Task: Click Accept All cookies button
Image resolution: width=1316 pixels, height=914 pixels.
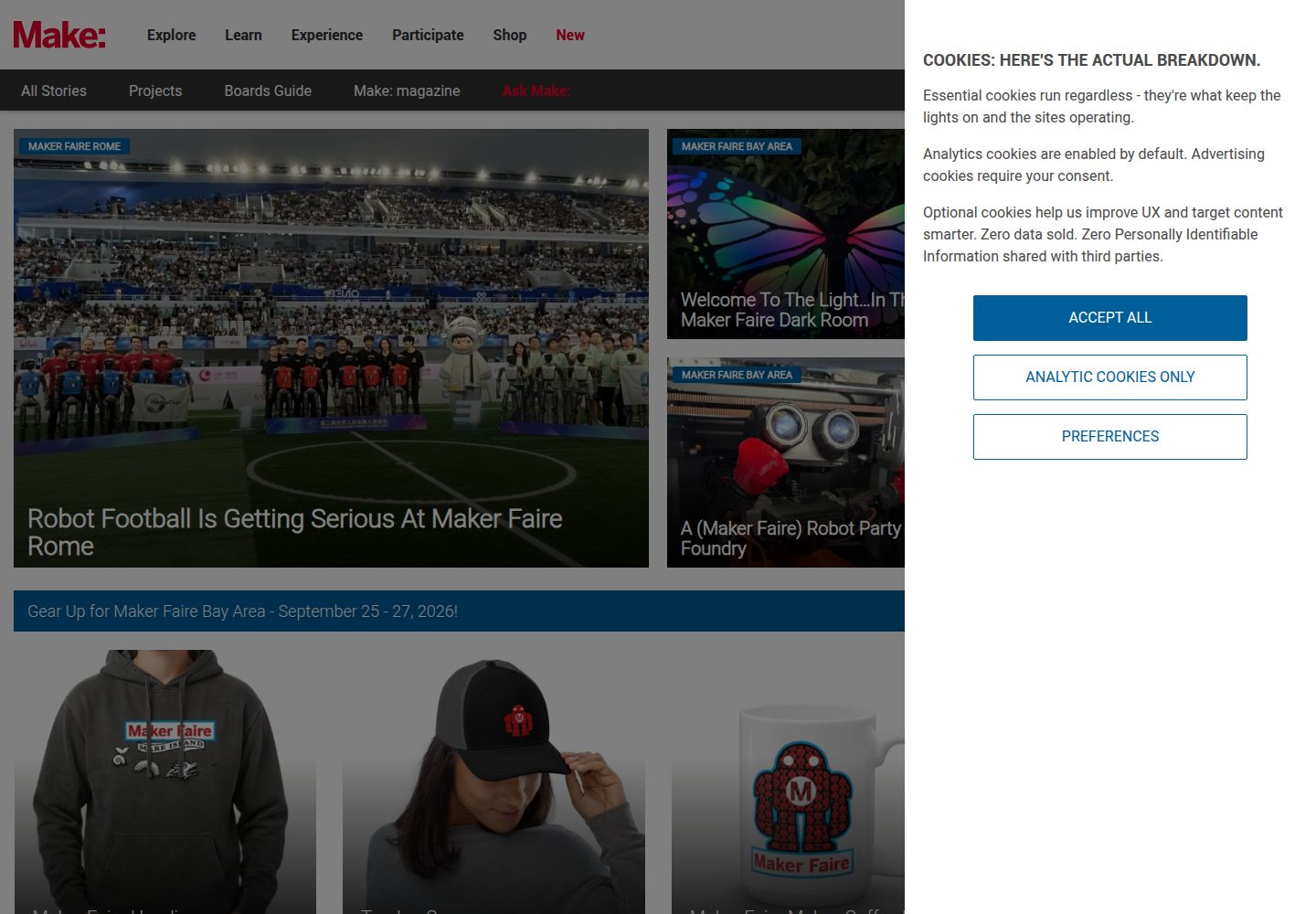Action: 1109,318
